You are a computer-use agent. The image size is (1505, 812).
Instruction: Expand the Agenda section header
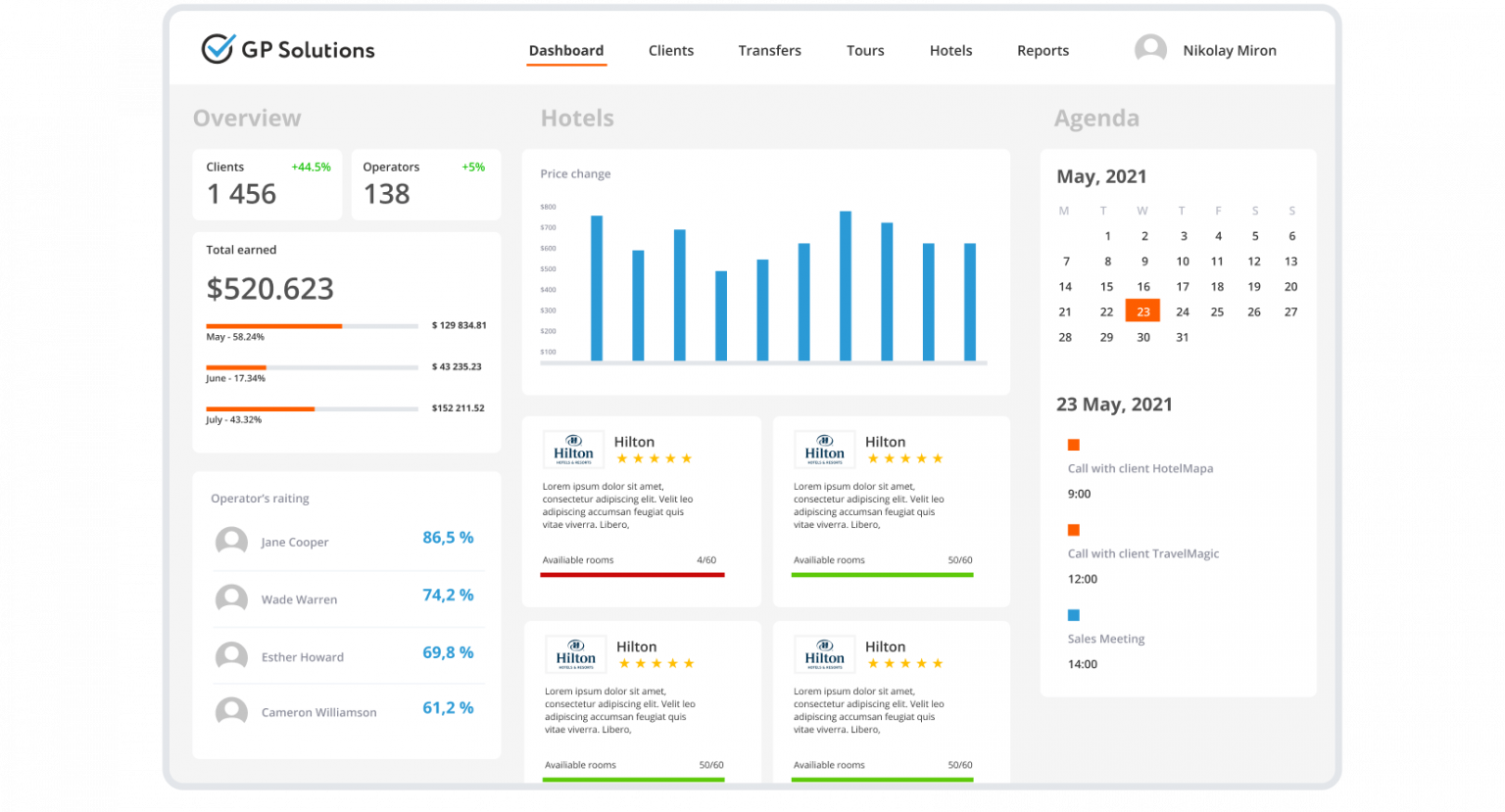tap(1097, 118)
